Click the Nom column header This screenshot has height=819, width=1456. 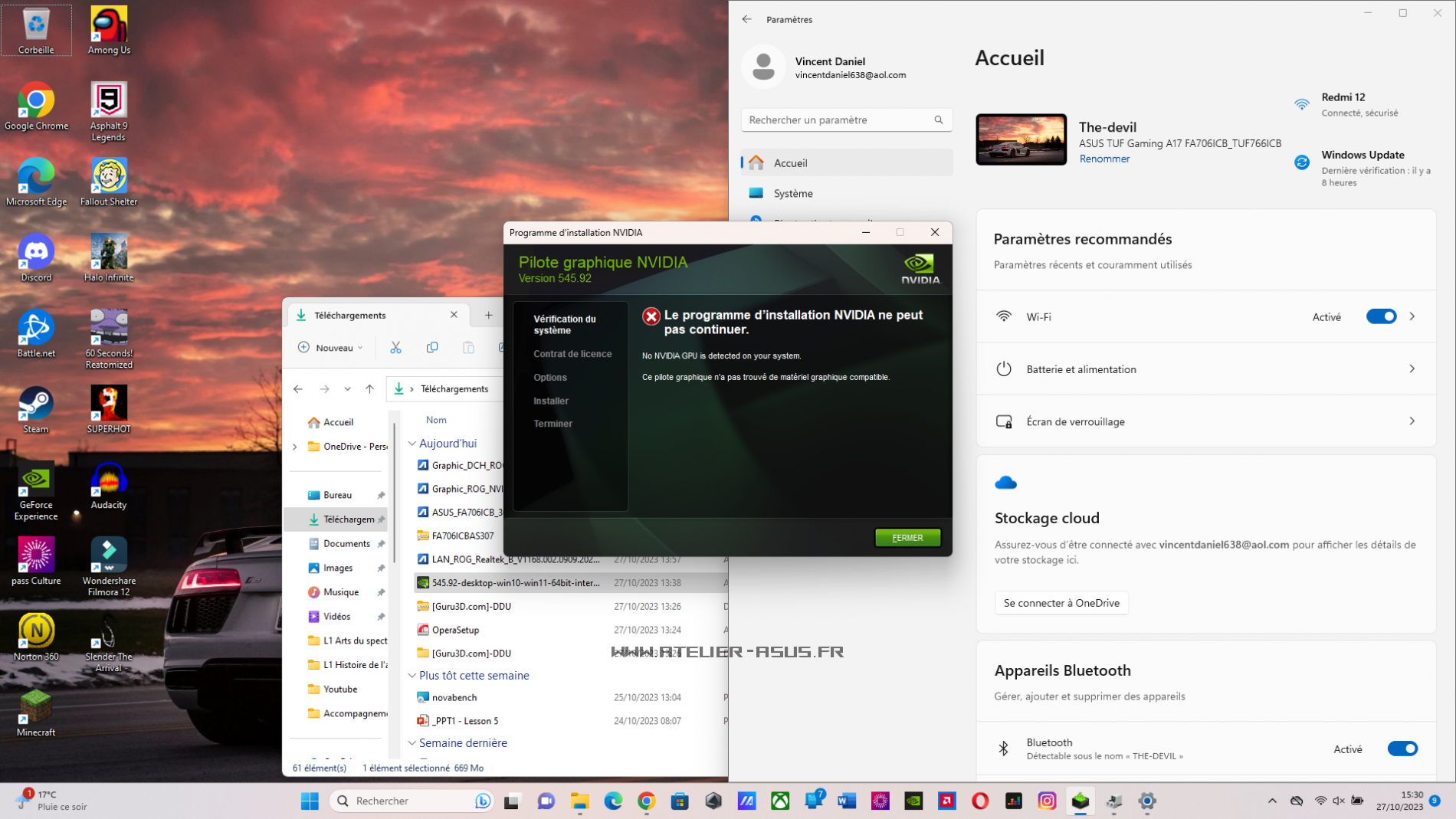436,420
